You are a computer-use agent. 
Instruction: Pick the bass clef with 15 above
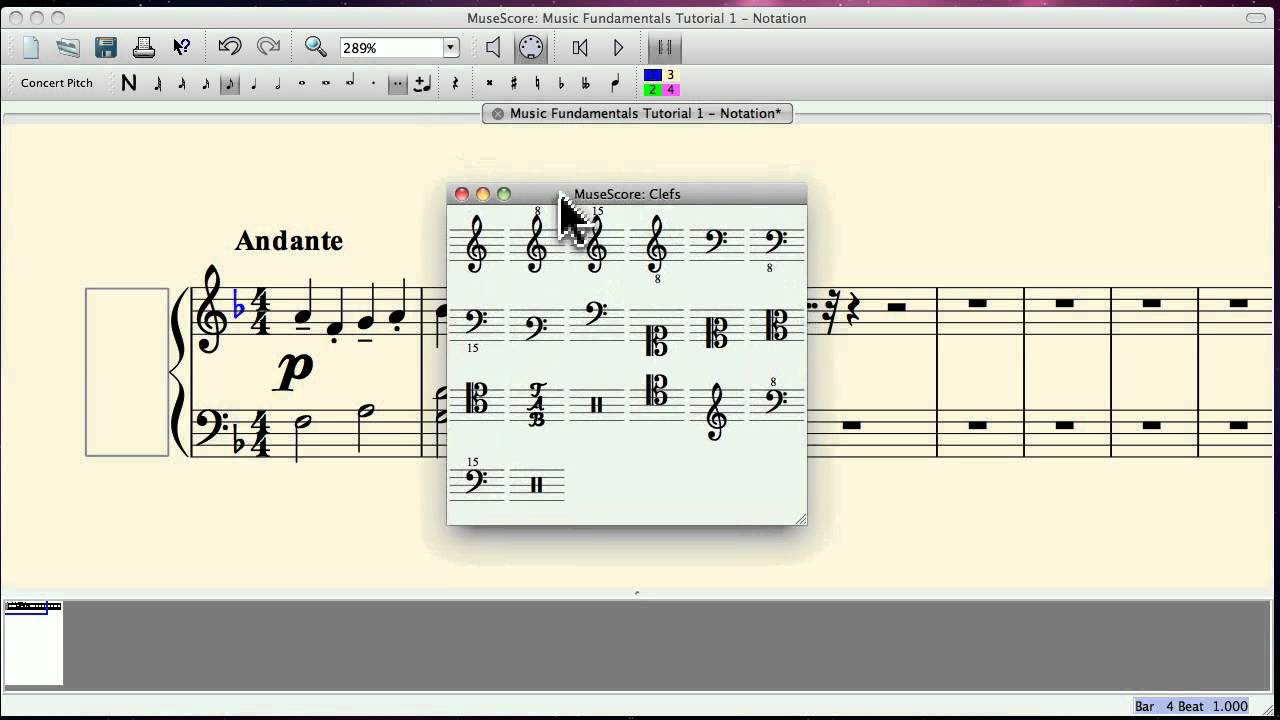click(477, 478)
